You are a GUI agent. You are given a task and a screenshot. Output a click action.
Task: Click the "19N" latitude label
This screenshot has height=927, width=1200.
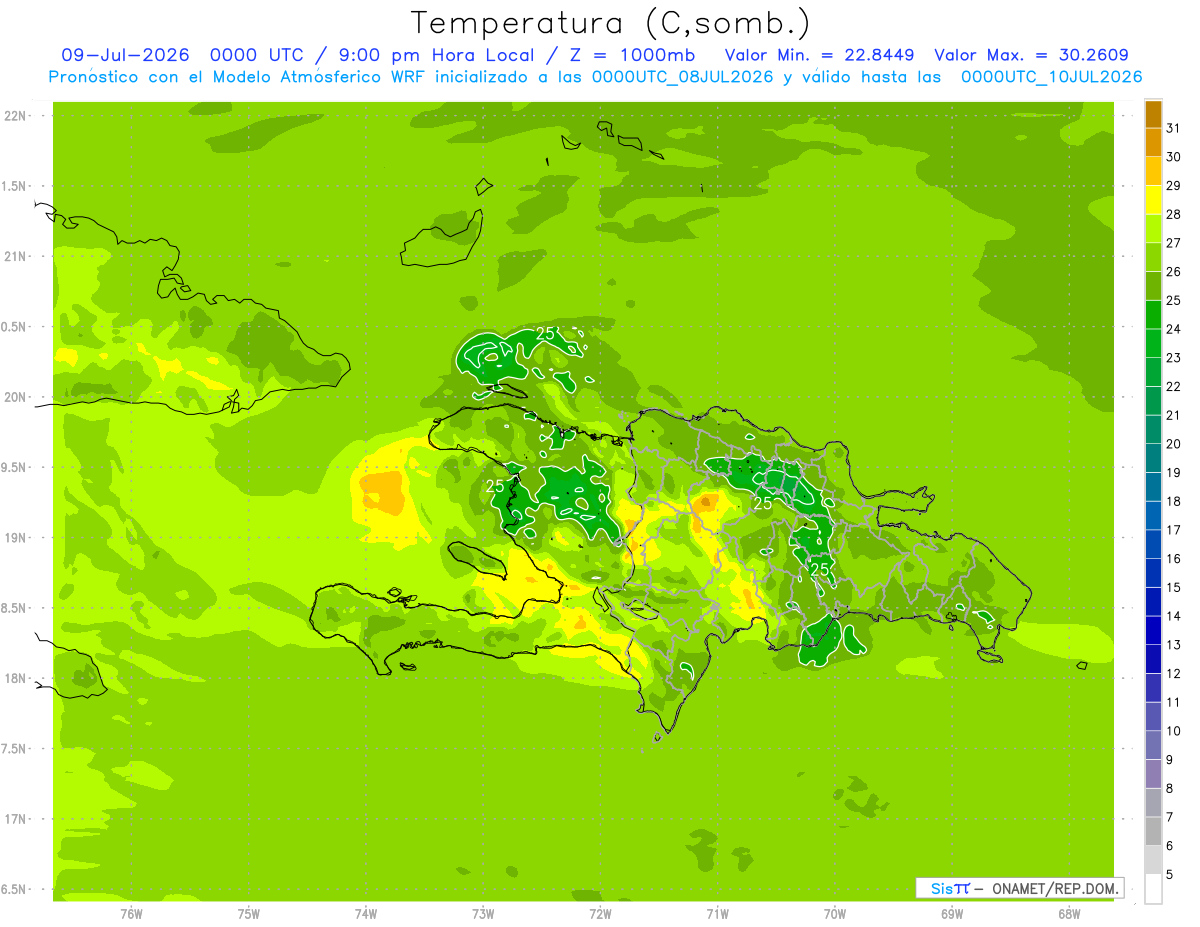pos(16,538)
